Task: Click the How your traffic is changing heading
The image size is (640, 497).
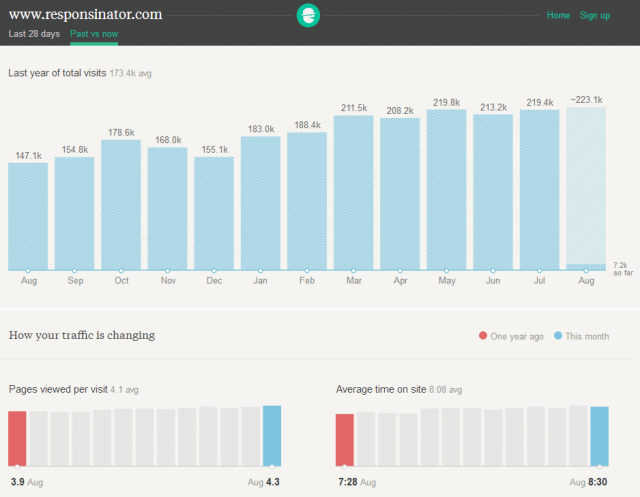Action: (x=82, y=335)
